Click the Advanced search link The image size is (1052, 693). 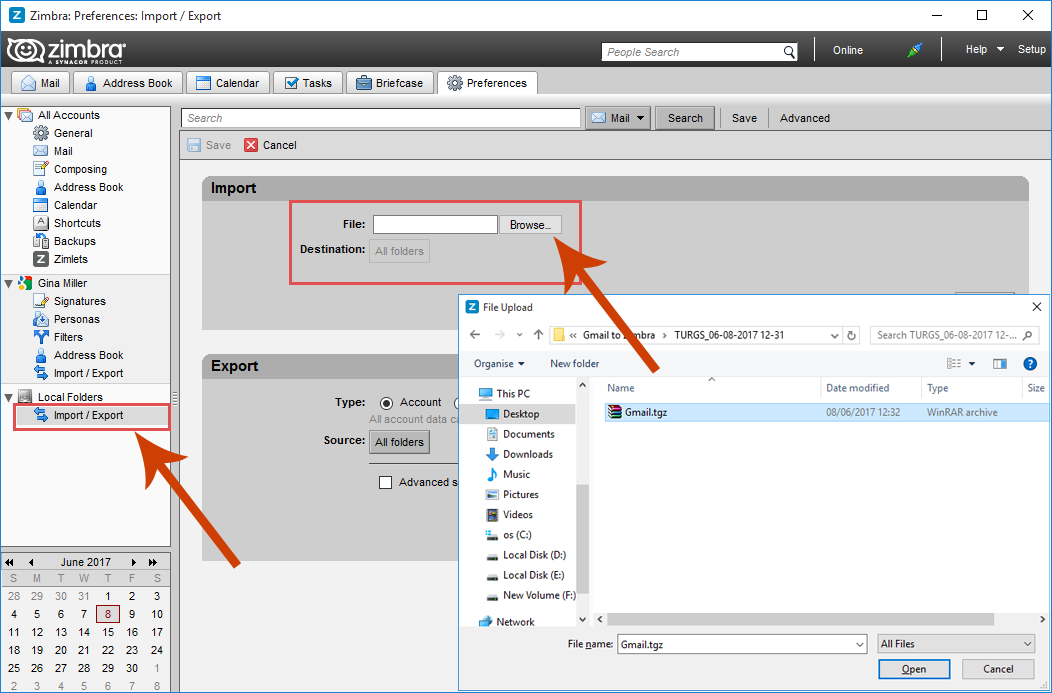pyautogui.click(x=804, y=118)
